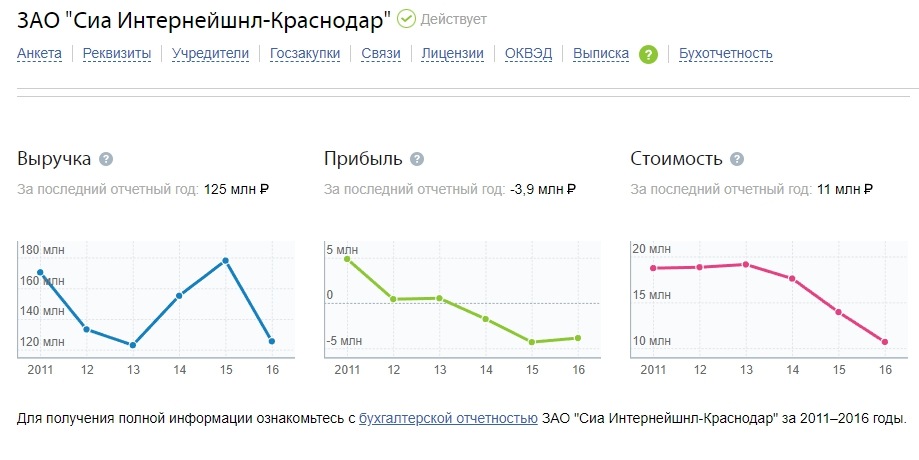919x460 pixels.
Task: Select the 2015 peak point on revenue chart
Action: coord(226,261)
